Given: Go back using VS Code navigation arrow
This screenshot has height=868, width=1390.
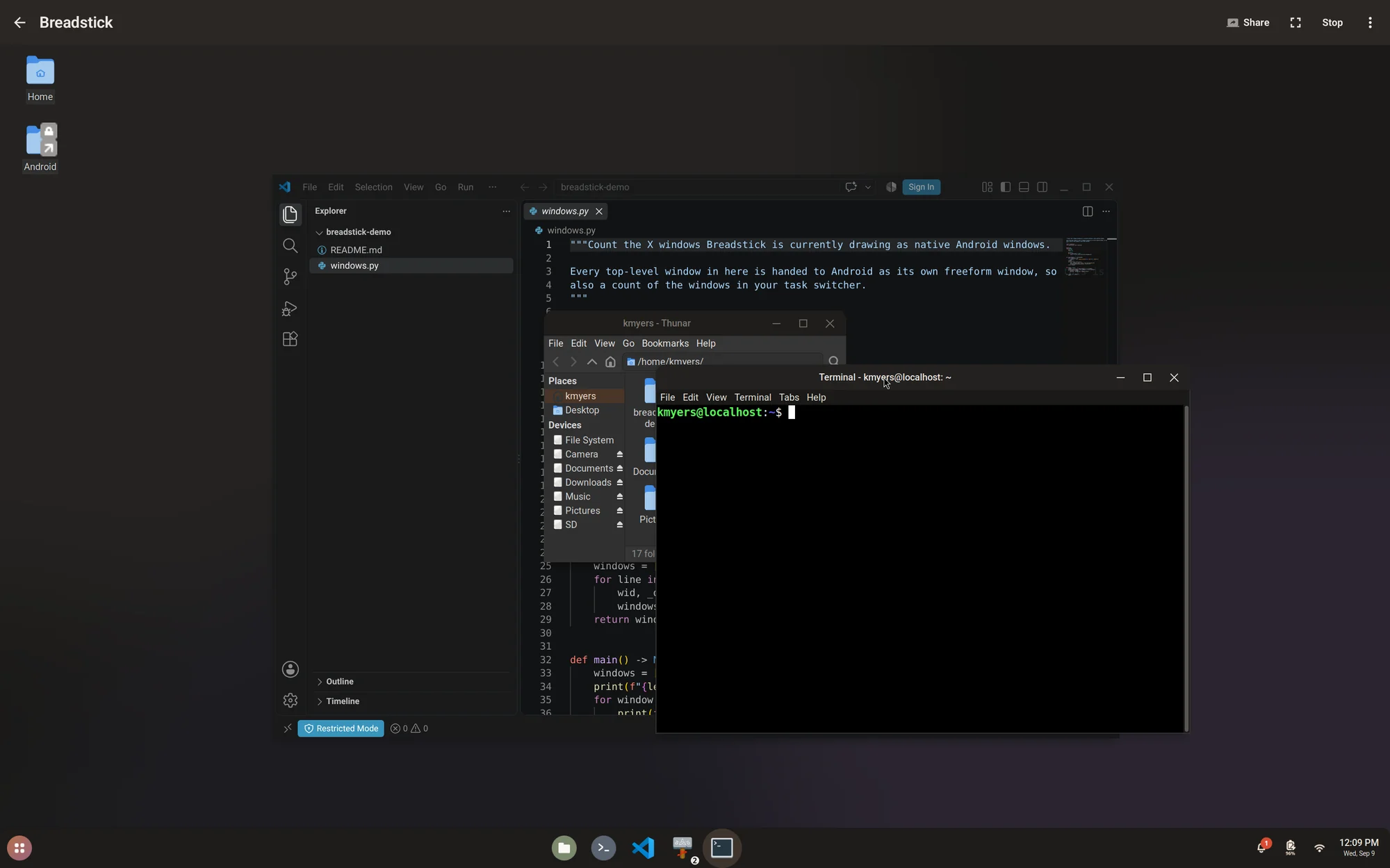Looking at the screenshot, I should pyautogui.click(x=525, y=187).
